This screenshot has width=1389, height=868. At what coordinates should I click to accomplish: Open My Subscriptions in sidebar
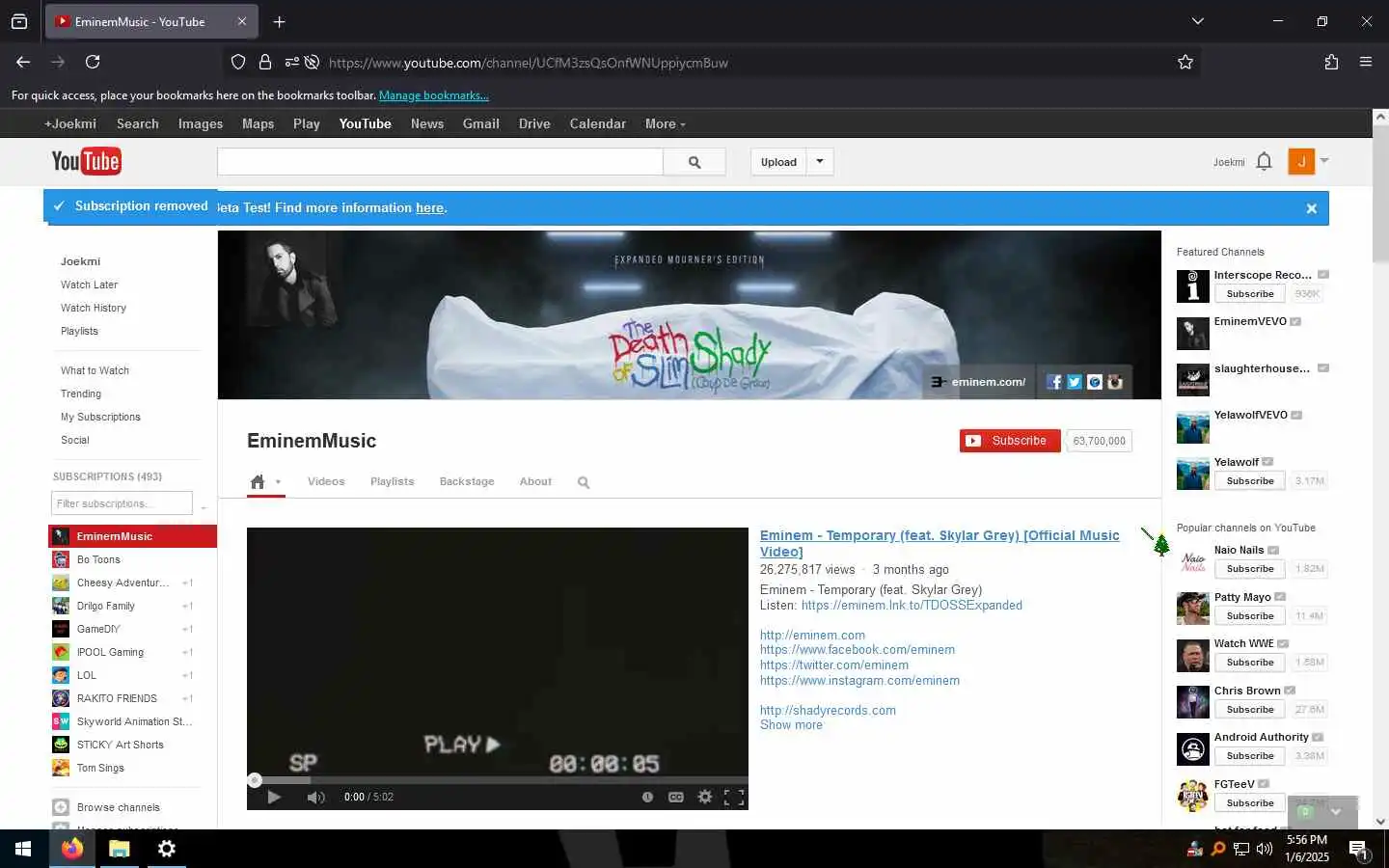tap(100, 417)
